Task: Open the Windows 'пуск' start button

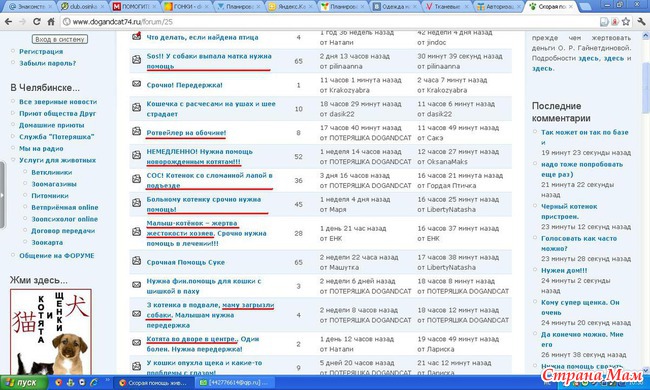Action: click(x=23, y=383)
